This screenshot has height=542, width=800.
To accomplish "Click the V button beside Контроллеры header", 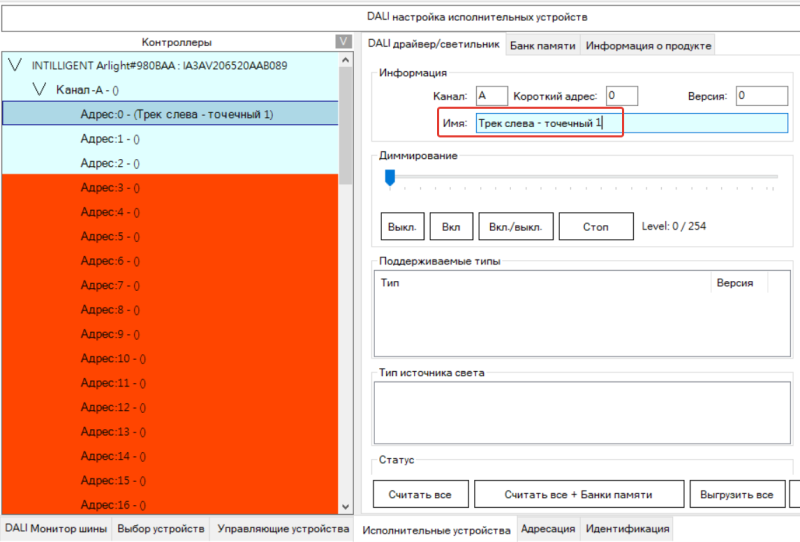I will tap(343, 41).
